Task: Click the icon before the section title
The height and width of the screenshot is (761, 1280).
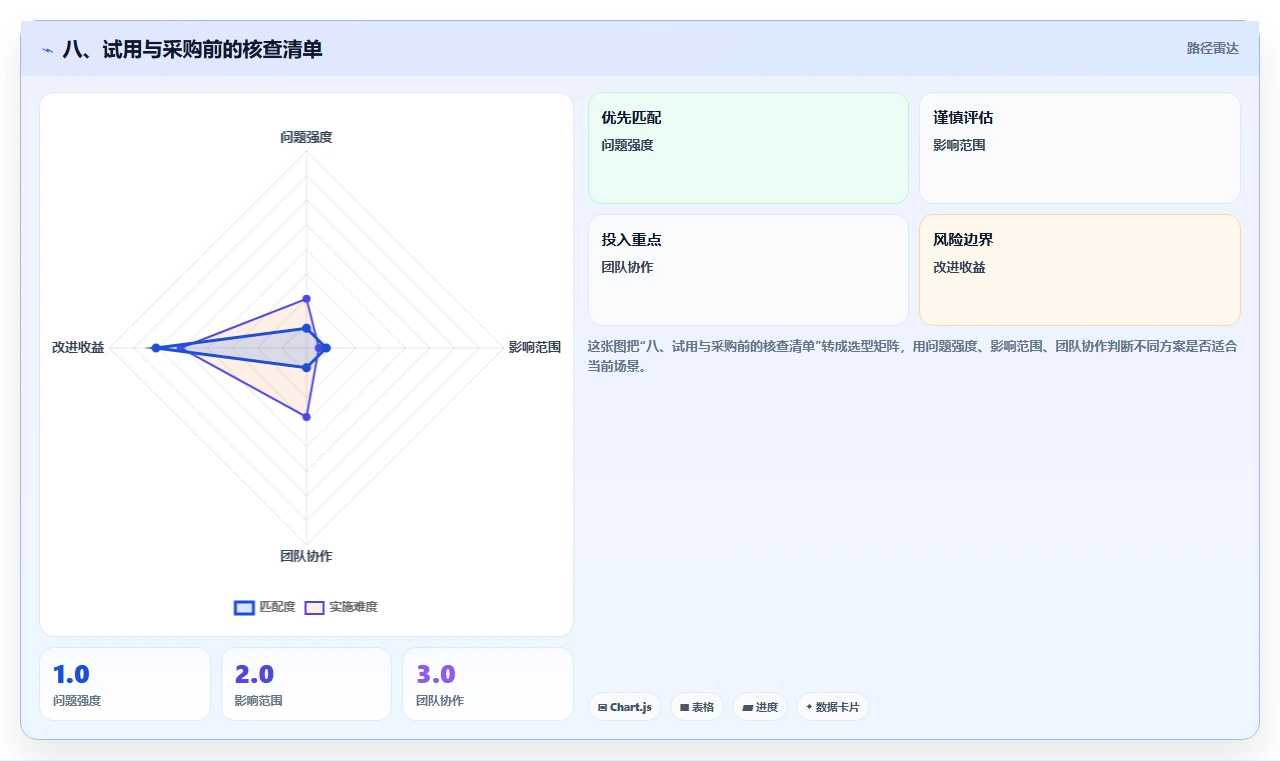Action: pos(48,50)
